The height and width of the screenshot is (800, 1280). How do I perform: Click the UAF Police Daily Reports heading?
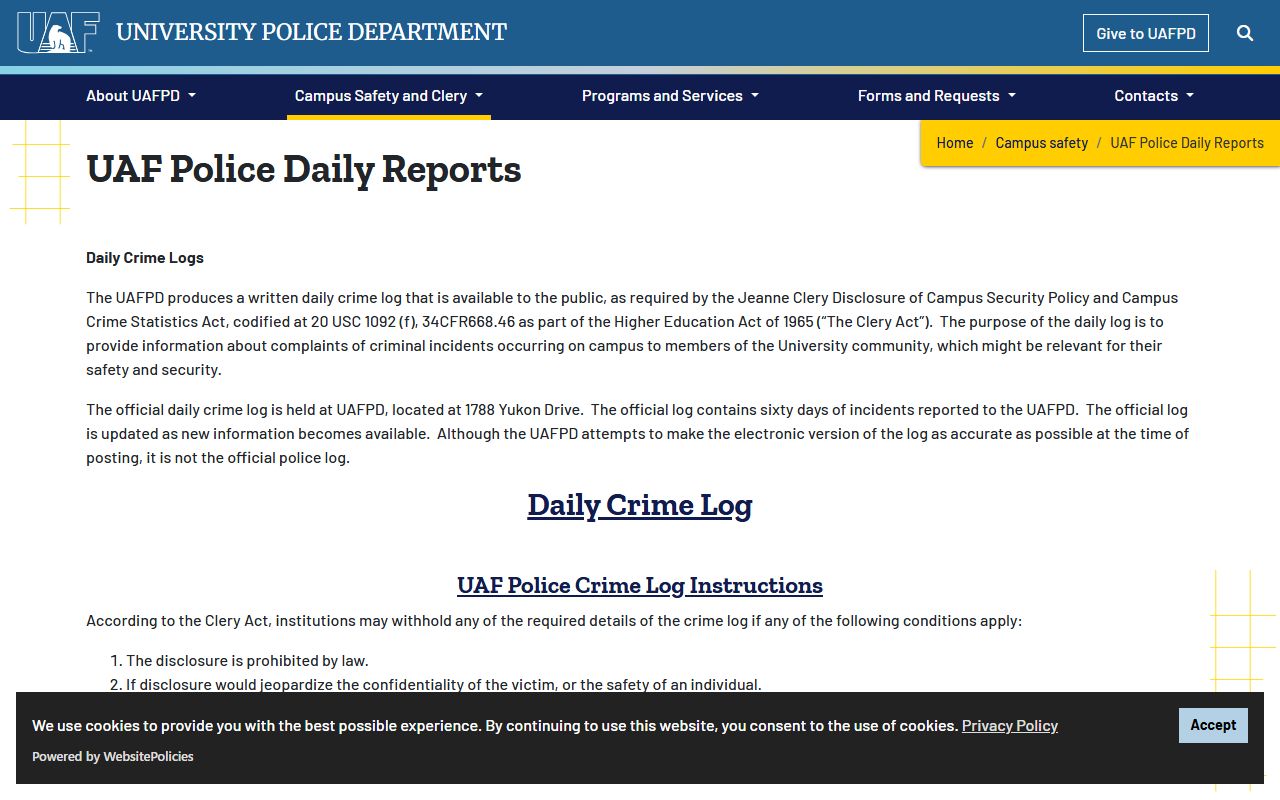304,169
